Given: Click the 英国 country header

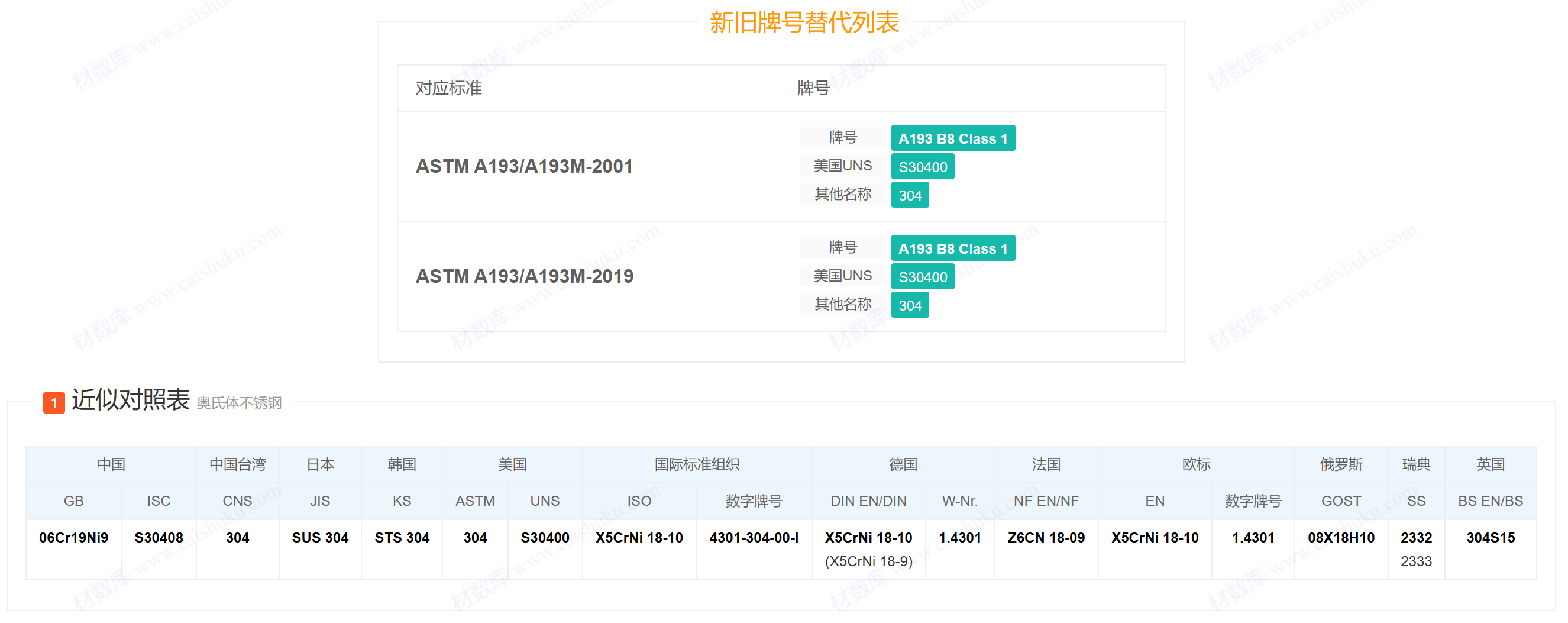Looking at the screenshot, I should click(x=1490, y=464).
